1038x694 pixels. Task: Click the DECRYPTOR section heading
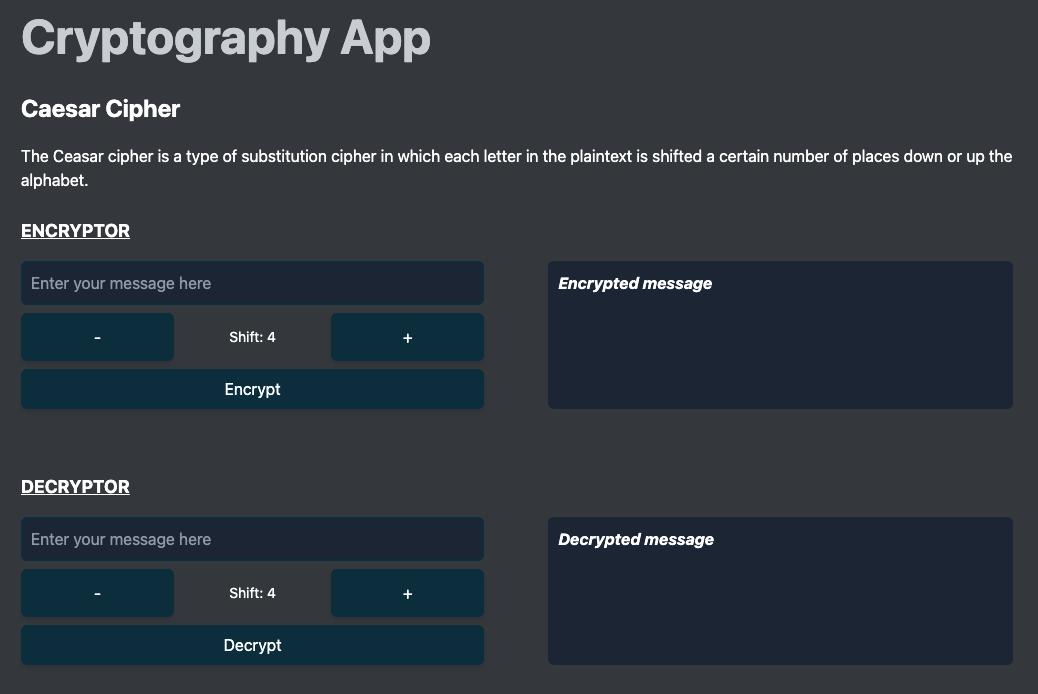(75, 487)
